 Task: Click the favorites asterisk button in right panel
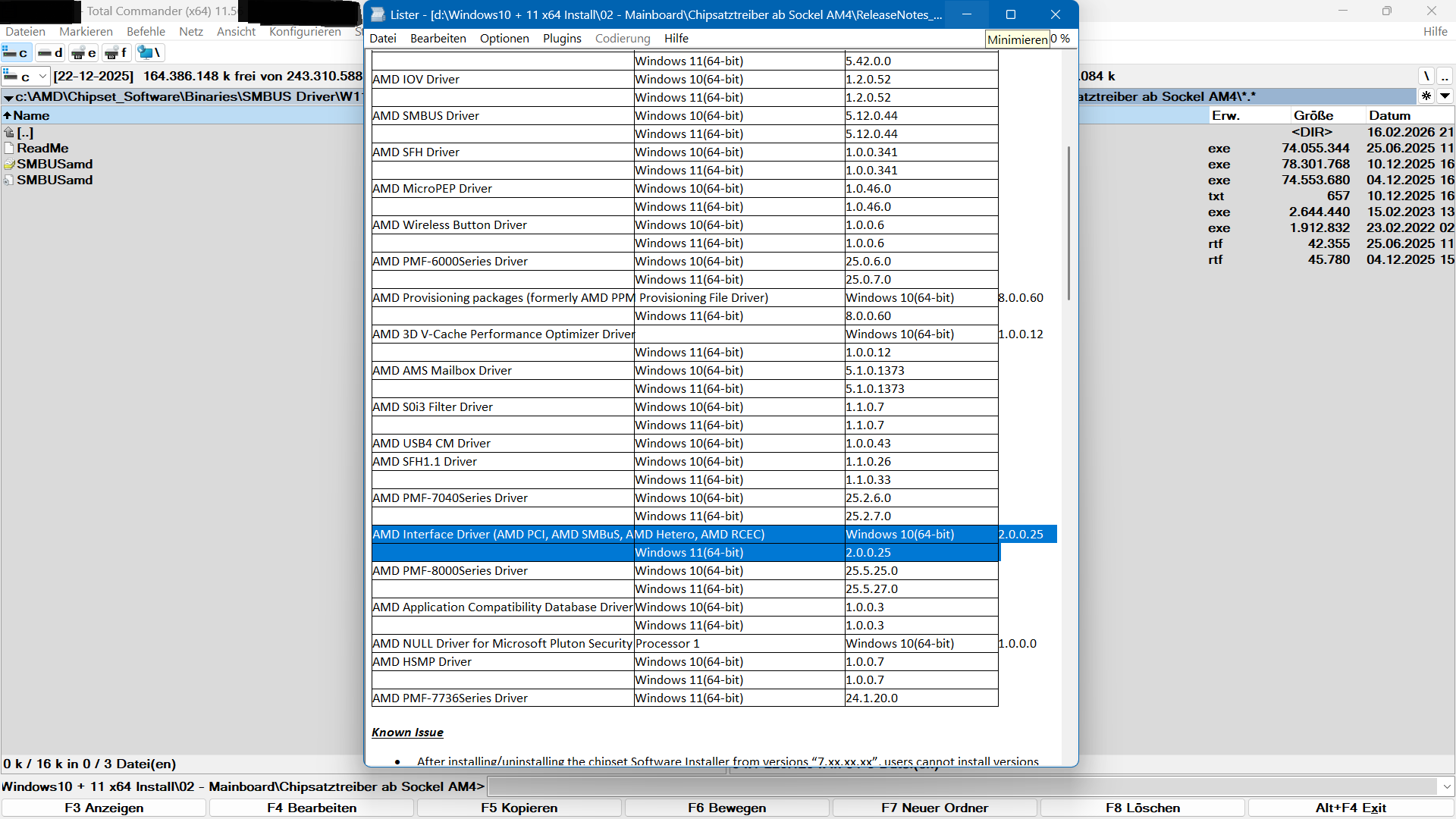pyautogui.click(x=1426, y=96)
